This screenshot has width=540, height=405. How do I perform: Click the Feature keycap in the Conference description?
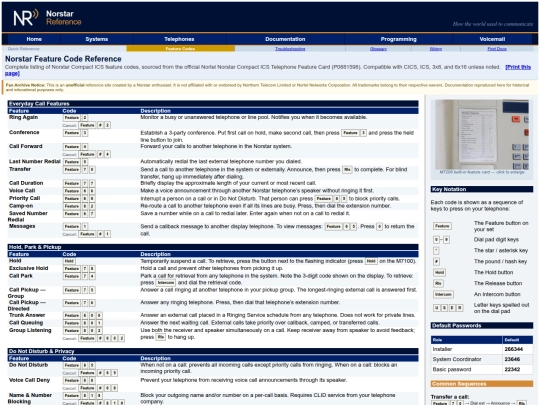(x=350, y=133)
